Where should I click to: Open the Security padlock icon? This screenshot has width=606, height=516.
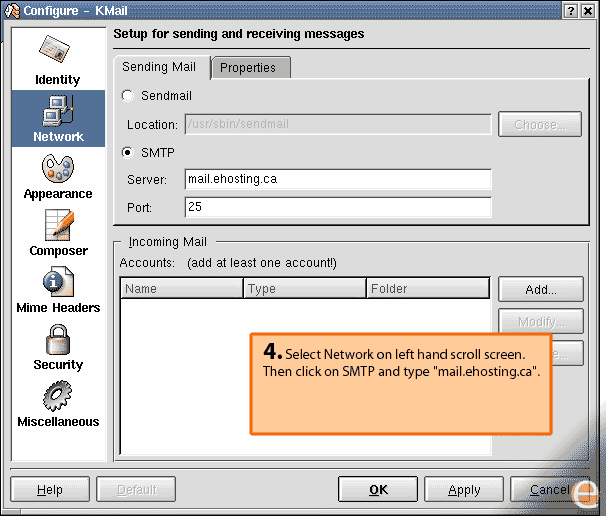[58, 339]
